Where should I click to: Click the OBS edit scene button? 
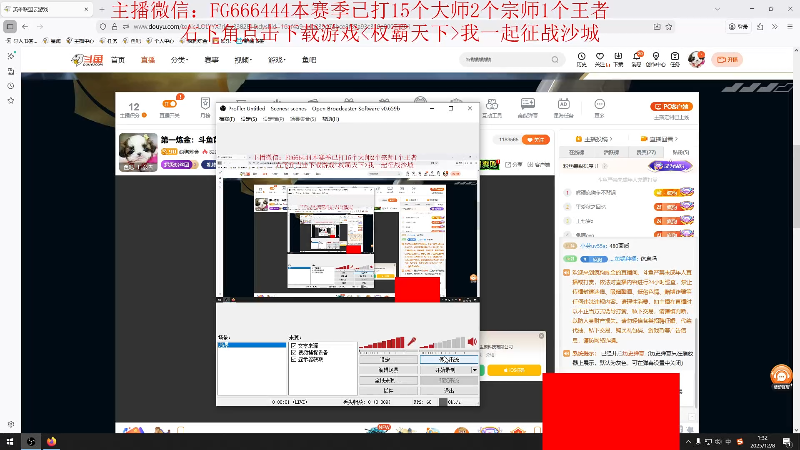388,370
